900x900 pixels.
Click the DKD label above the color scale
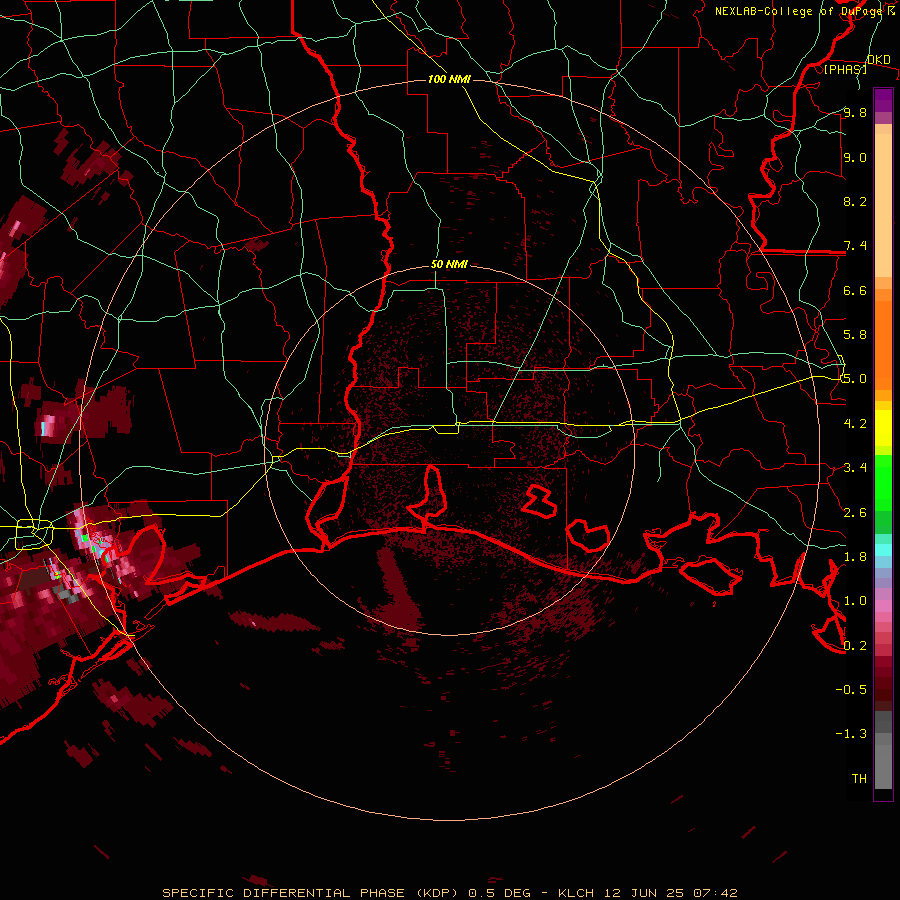click(879, 60)
